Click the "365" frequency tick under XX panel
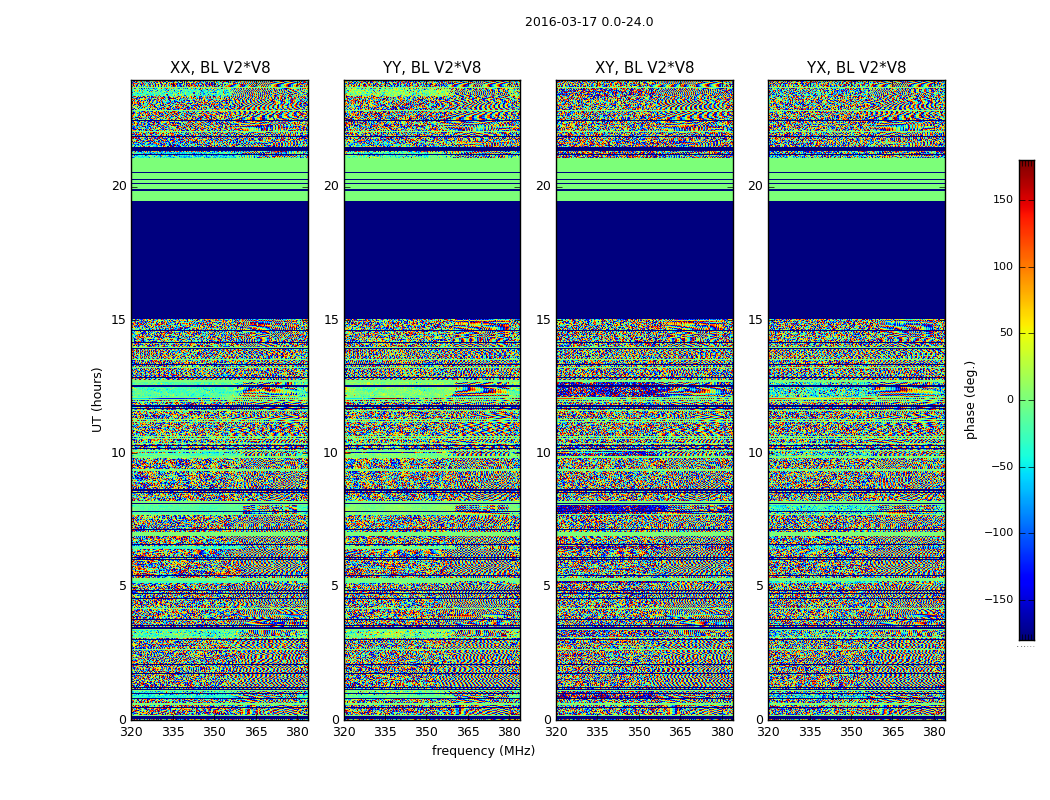 tap(256, 732)
